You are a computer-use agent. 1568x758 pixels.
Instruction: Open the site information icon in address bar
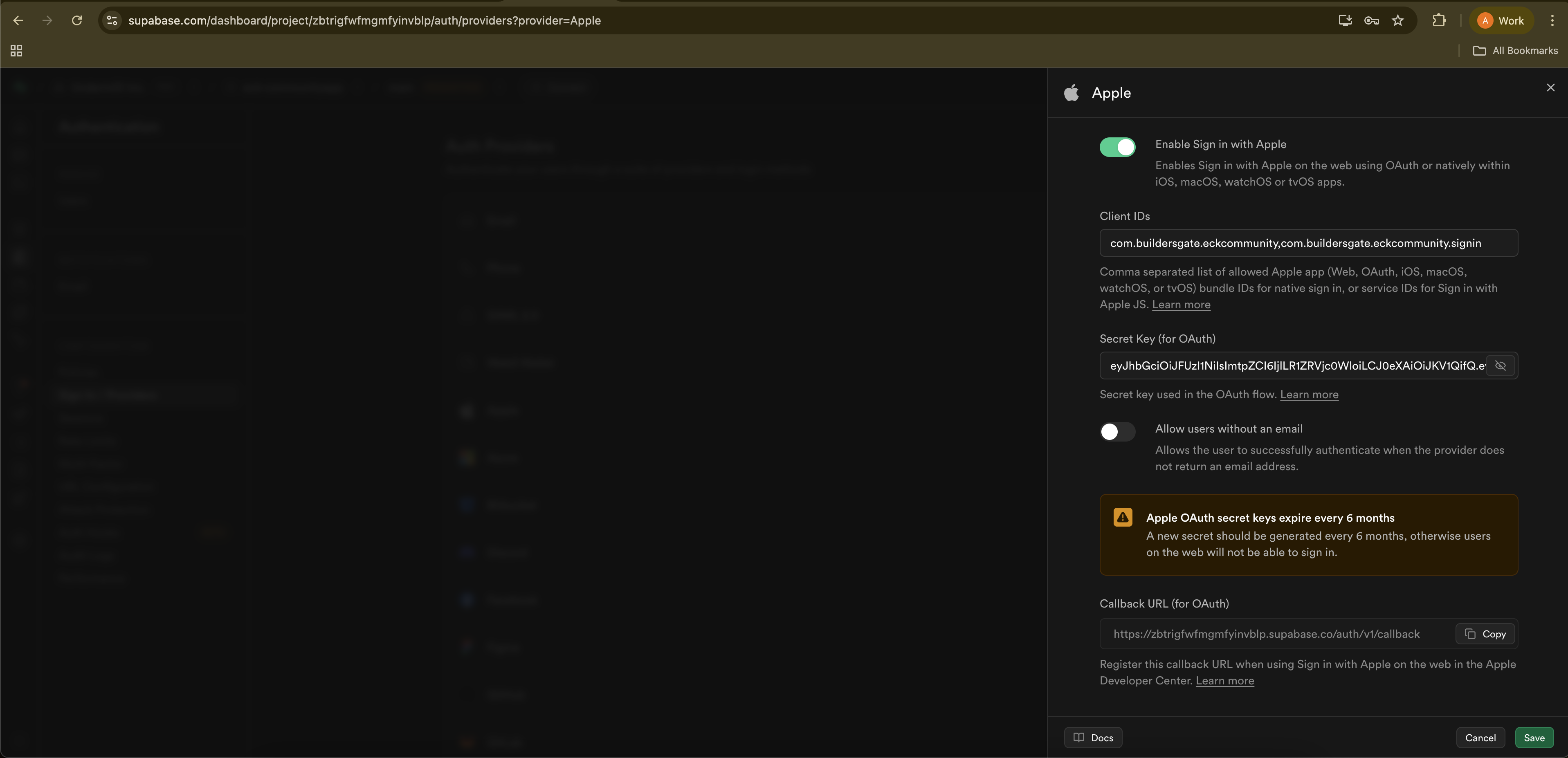click(112, 21)
